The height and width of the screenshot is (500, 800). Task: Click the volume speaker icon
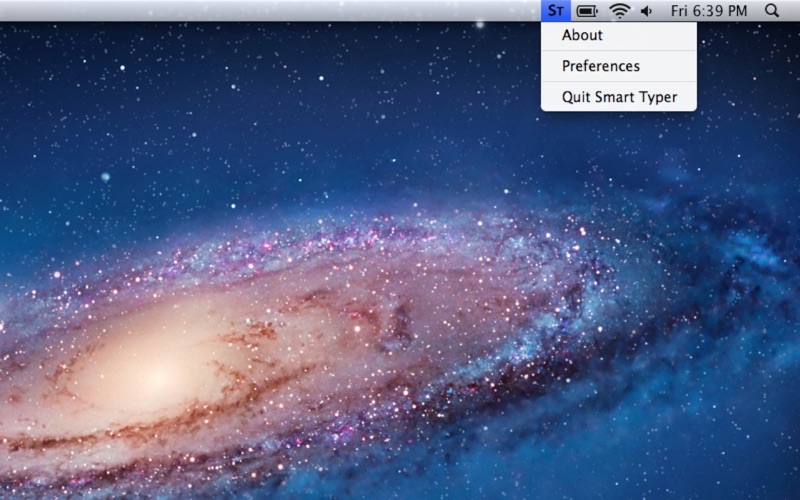click(646, 11)
